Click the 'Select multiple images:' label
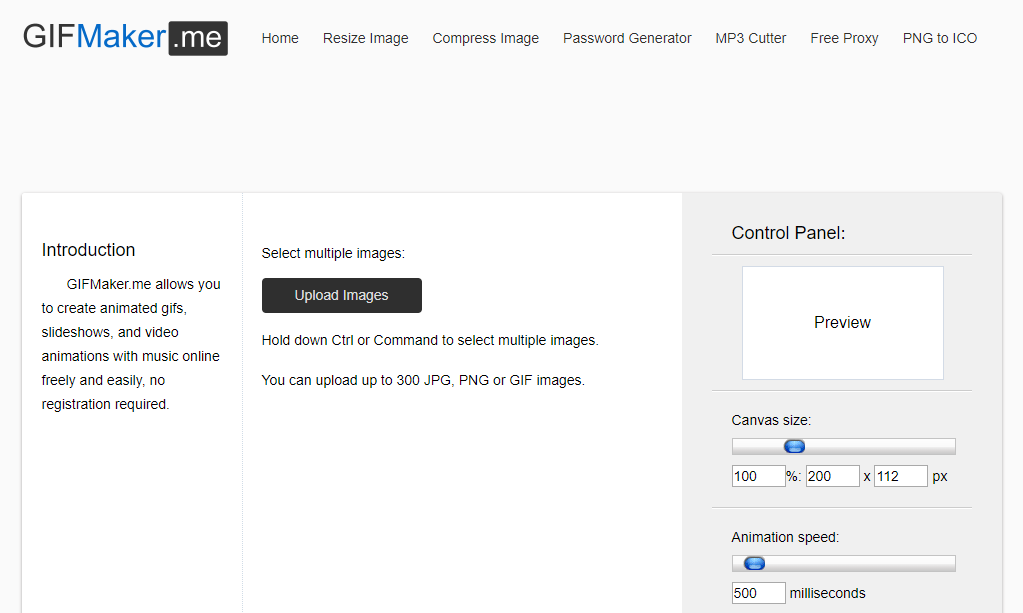 click(x=333, y=253)
